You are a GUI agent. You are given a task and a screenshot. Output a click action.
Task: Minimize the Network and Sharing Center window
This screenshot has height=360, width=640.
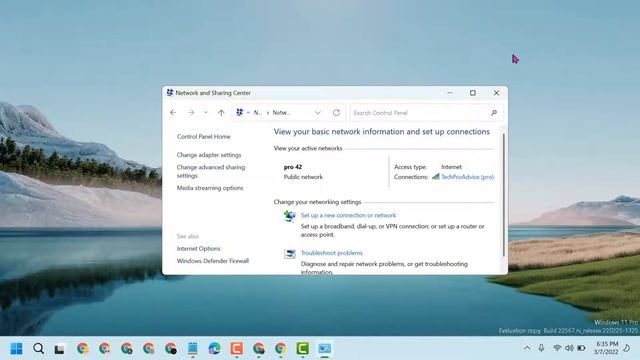click(449, 93)
